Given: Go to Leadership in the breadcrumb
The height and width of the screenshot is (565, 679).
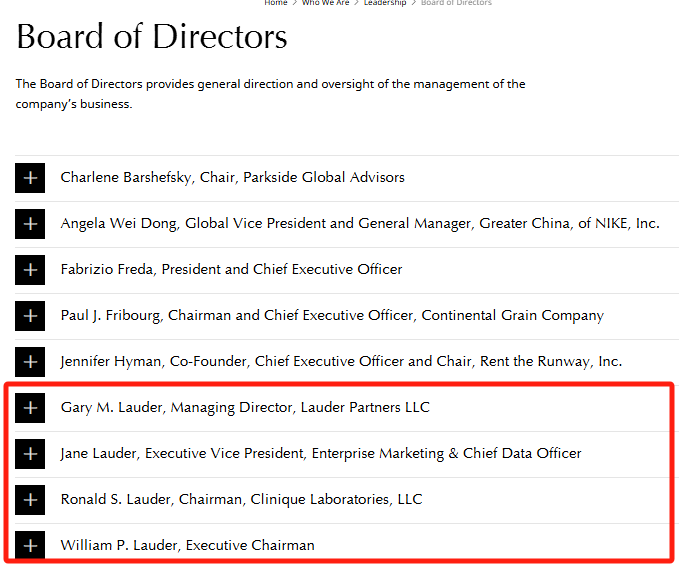Looking at the screenshot, I should [x=385, y=3].
